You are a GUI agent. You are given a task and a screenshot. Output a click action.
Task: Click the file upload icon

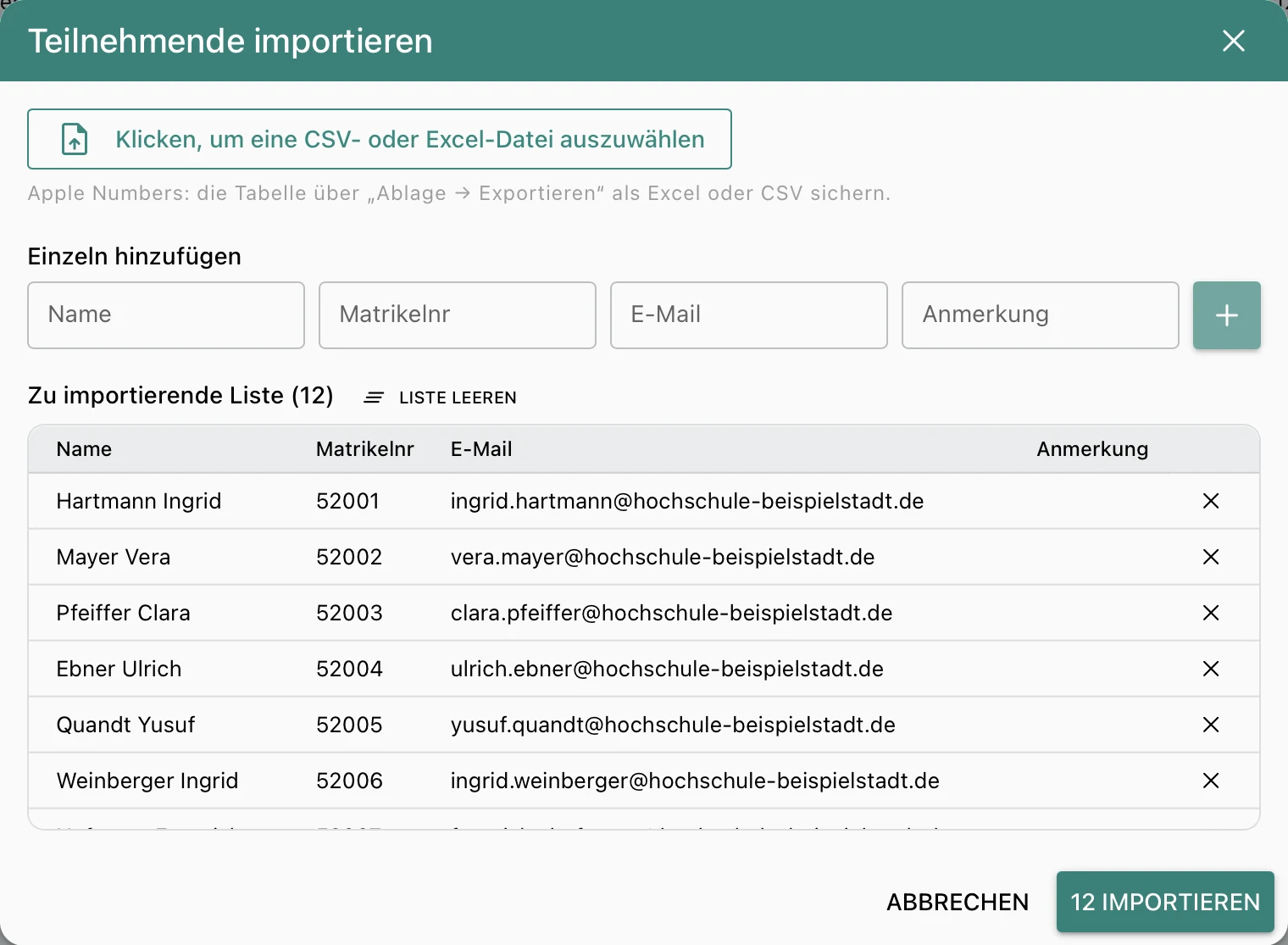click(x=75, y=139)
